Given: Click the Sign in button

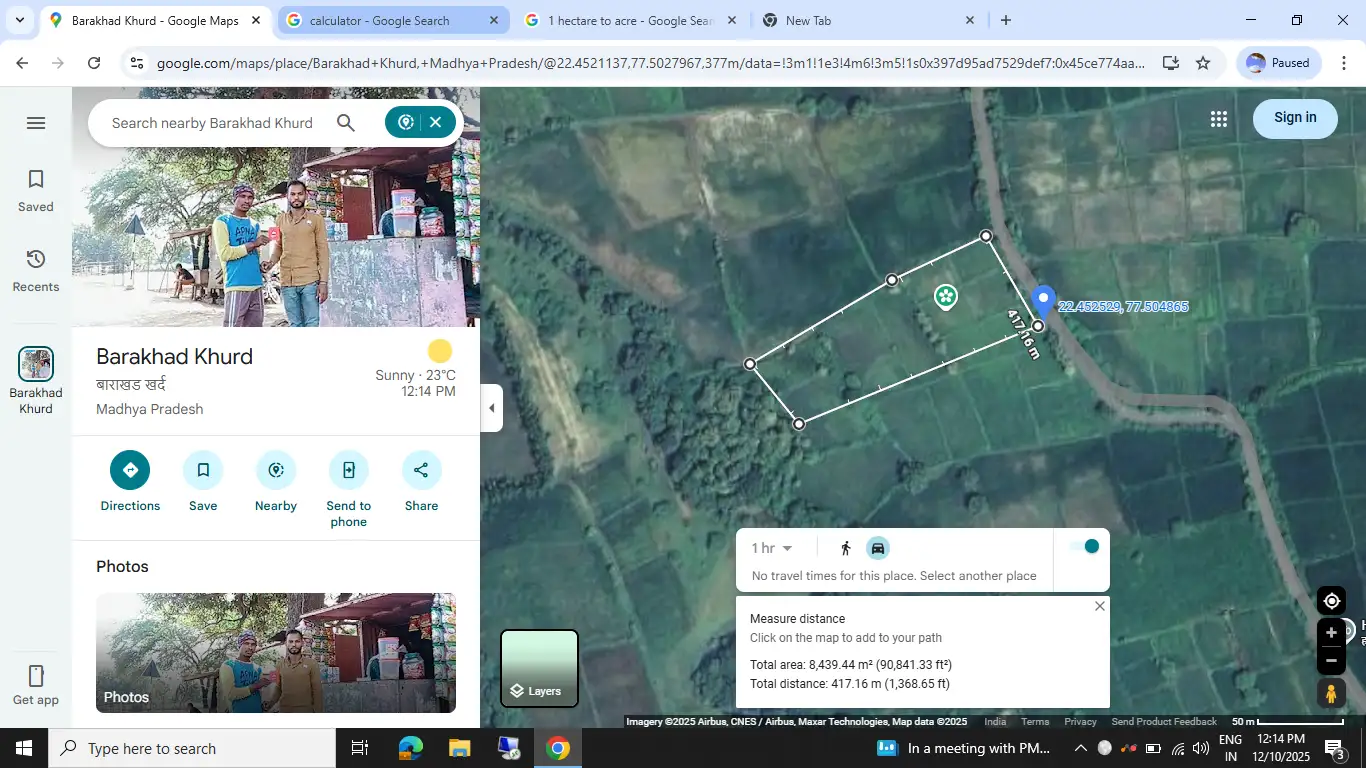Looking at the screenshot, I should (1295, 118).
